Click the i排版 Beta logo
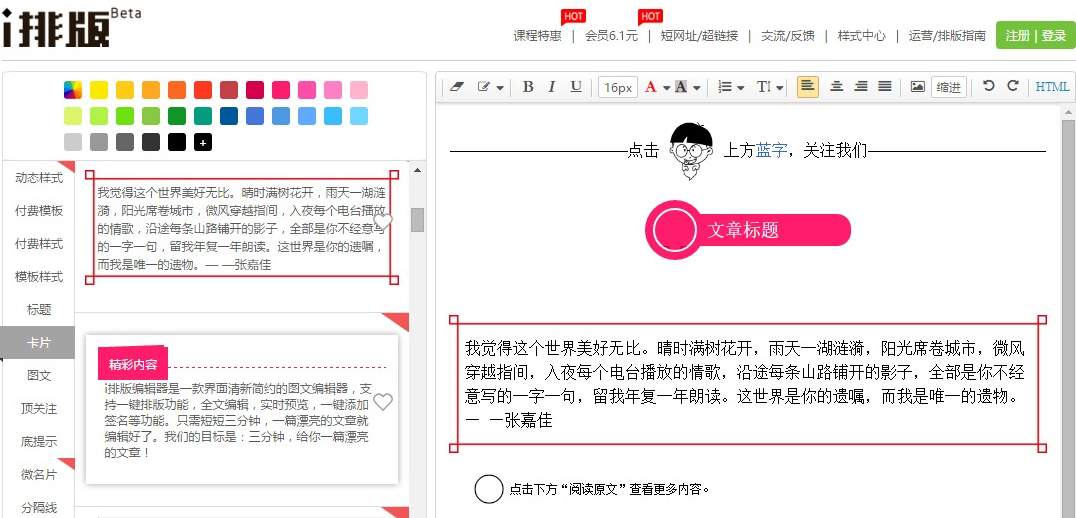The image size is (1076, 518). tap(71, 27)
